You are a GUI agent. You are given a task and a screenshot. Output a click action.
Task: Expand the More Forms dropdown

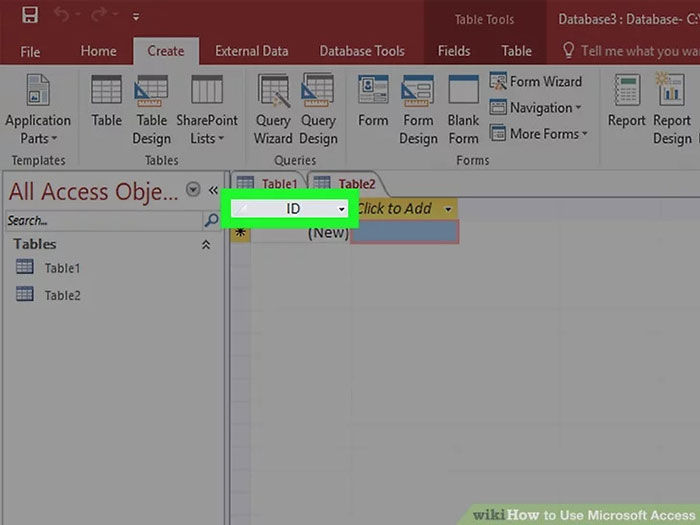pos(539,134)
